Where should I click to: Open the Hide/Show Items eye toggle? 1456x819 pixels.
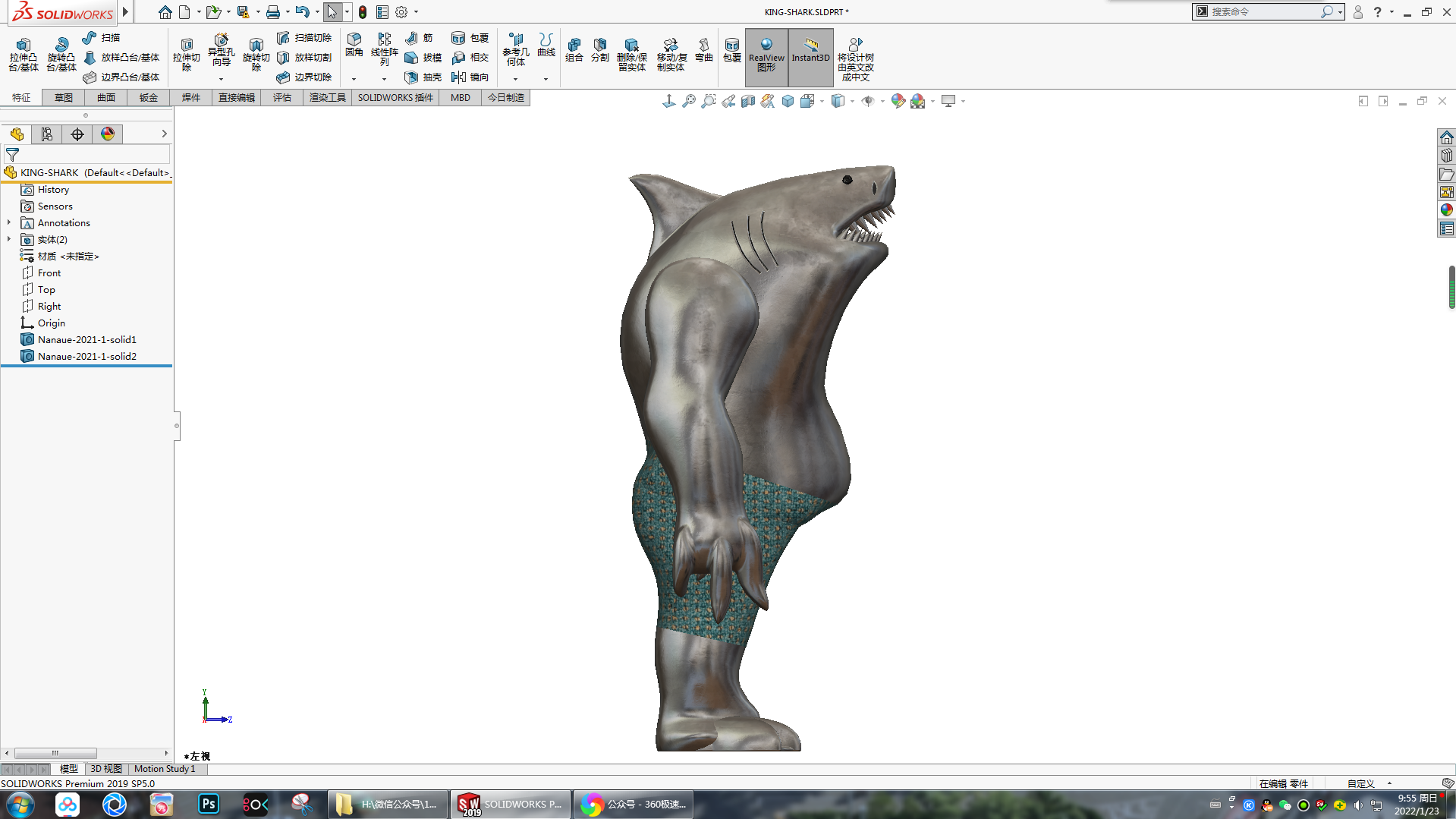(868, 101)
